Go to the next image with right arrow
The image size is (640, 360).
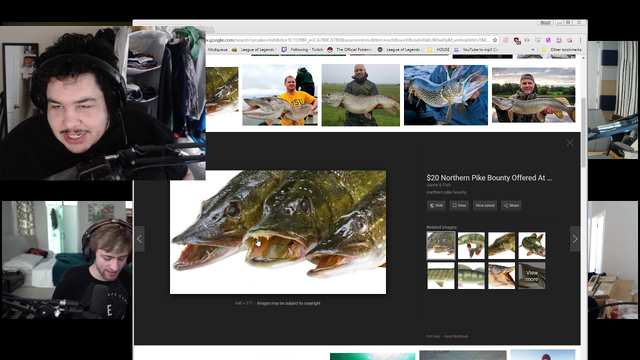pyautogui.click(x=575, y=239)
